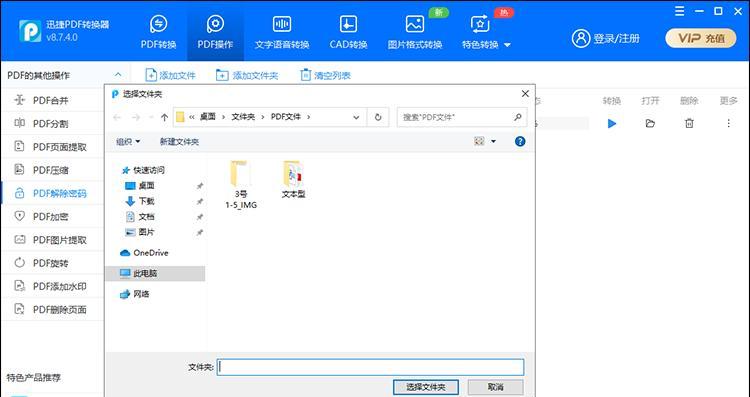
Task: Click the 添加文件夹 toolbar button
Action: pyautogui.click(x=247, y=75)
